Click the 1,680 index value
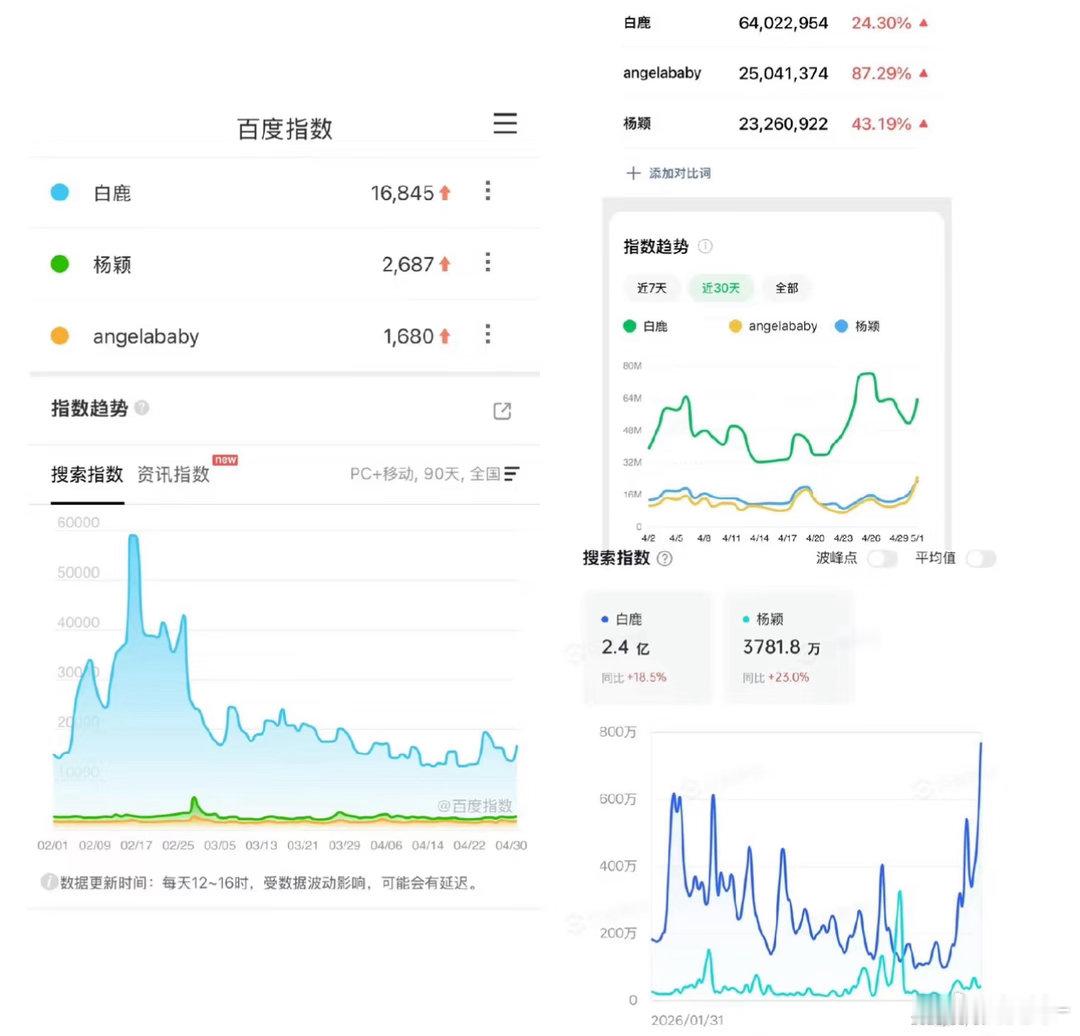Viewport: 1080px width, 1036px height. tap(408, 336)
